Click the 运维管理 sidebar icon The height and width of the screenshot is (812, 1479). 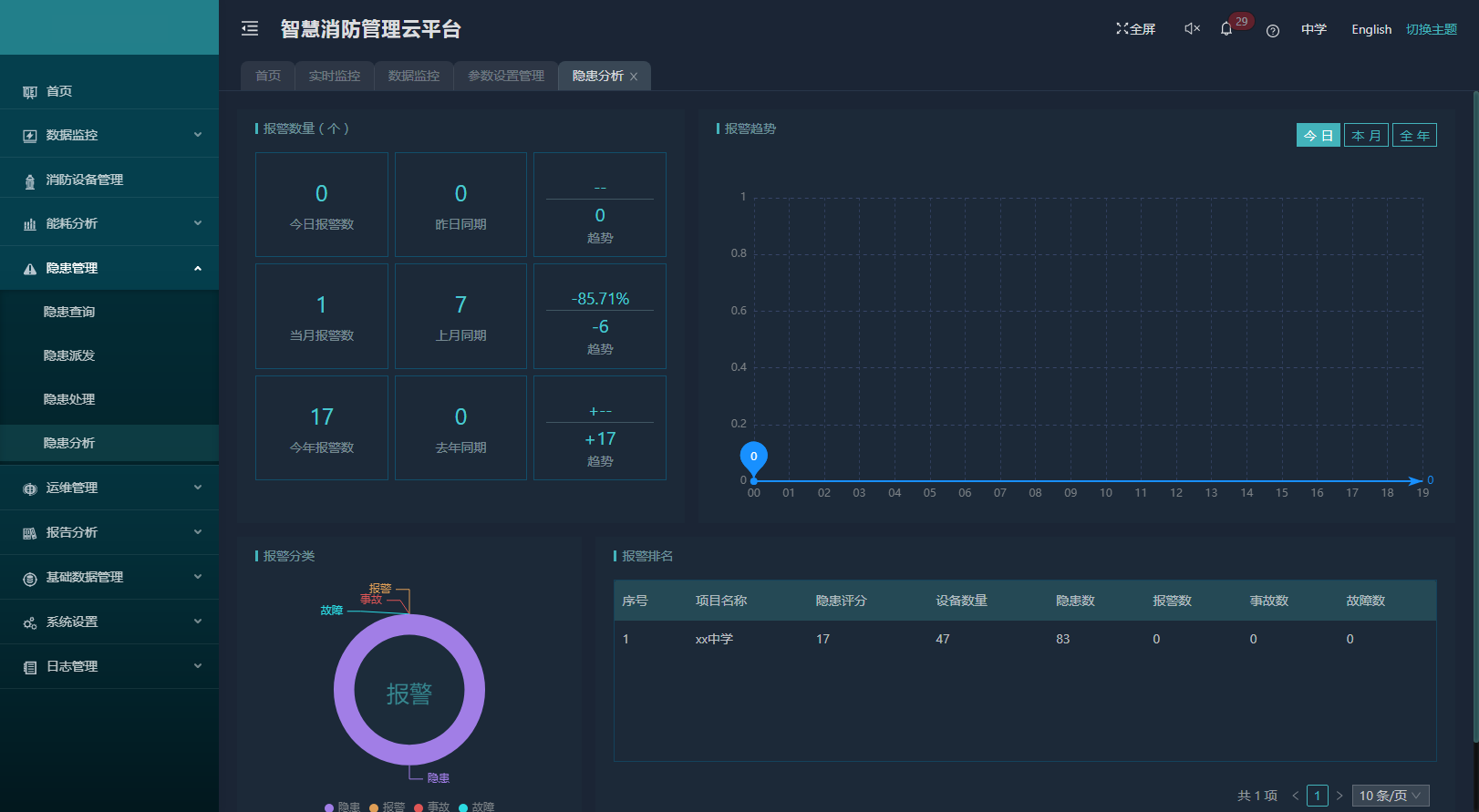click(x=30, y=488)
